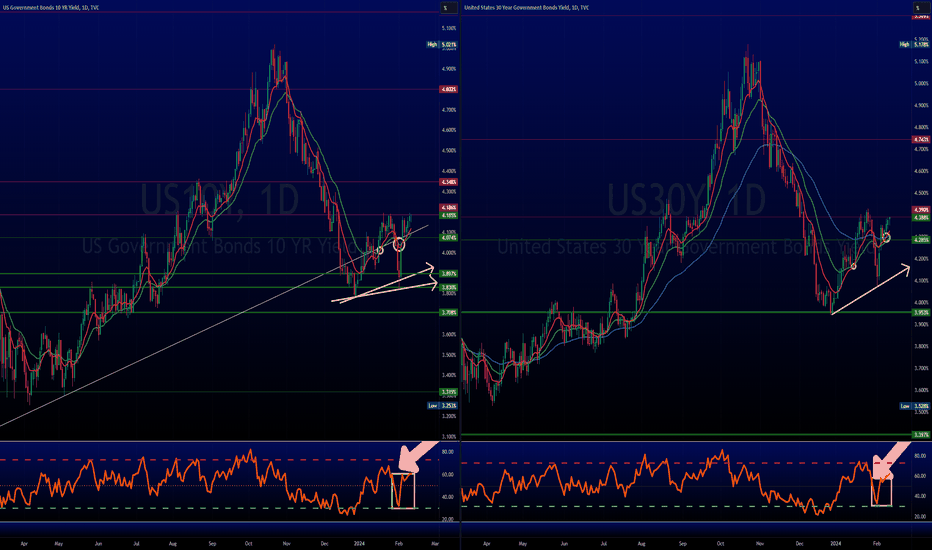Click the Oct date on US10Y time axis
This screenshot has width=932, height=550.
click(x=248, y=543)
